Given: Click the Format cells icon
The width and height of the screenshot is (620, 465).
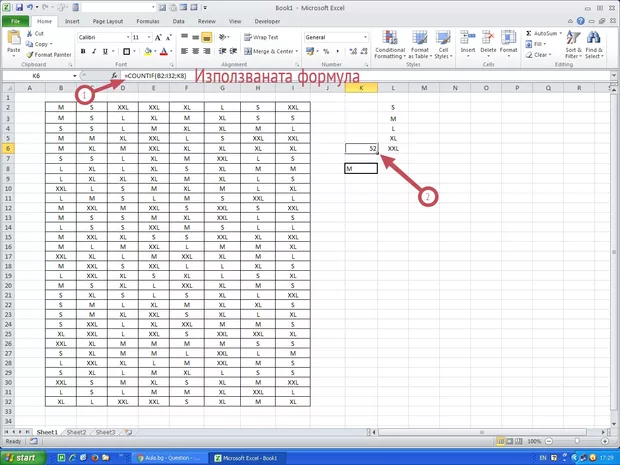Looking at the screenshot, I should point(508,38).
